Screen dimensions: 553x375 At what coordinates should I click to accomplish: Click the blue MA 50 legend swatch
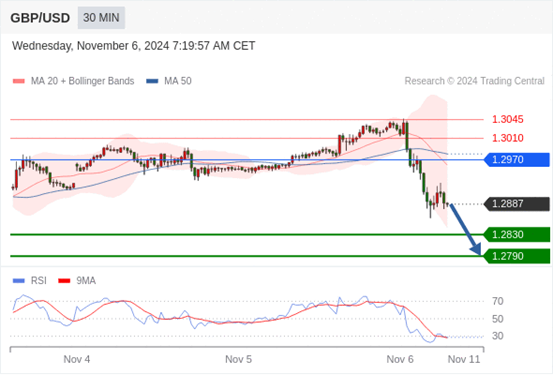152,81
